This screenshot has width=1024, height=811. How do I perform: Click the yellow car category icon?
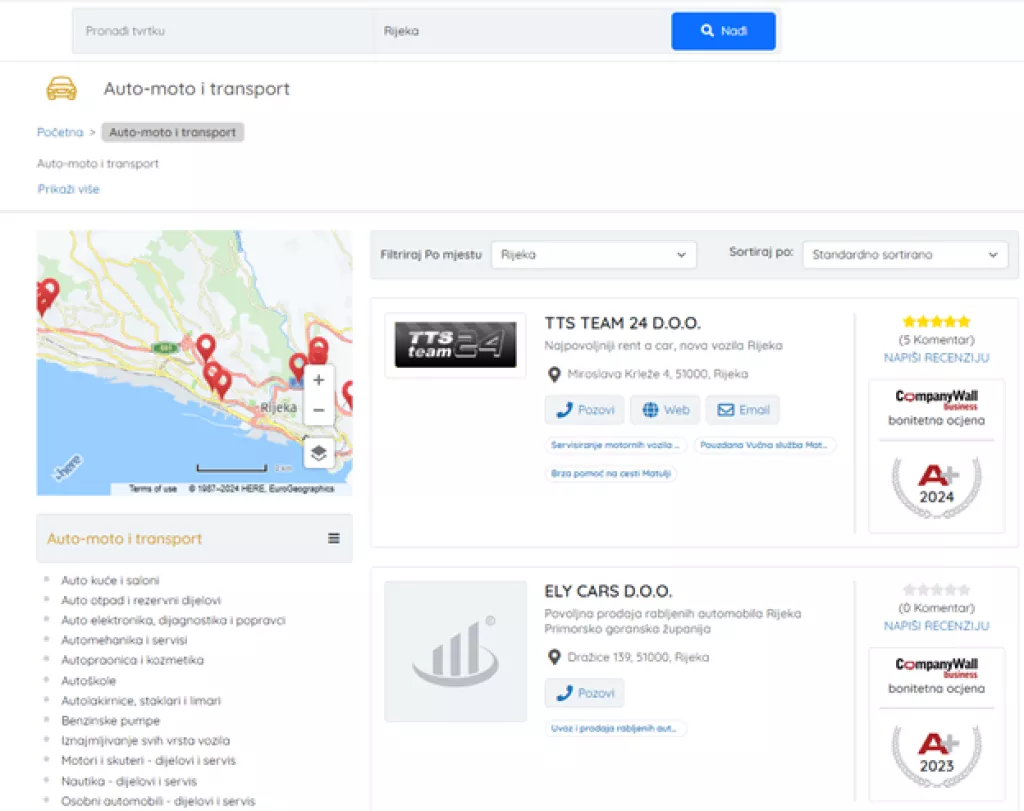pos(61,89)
